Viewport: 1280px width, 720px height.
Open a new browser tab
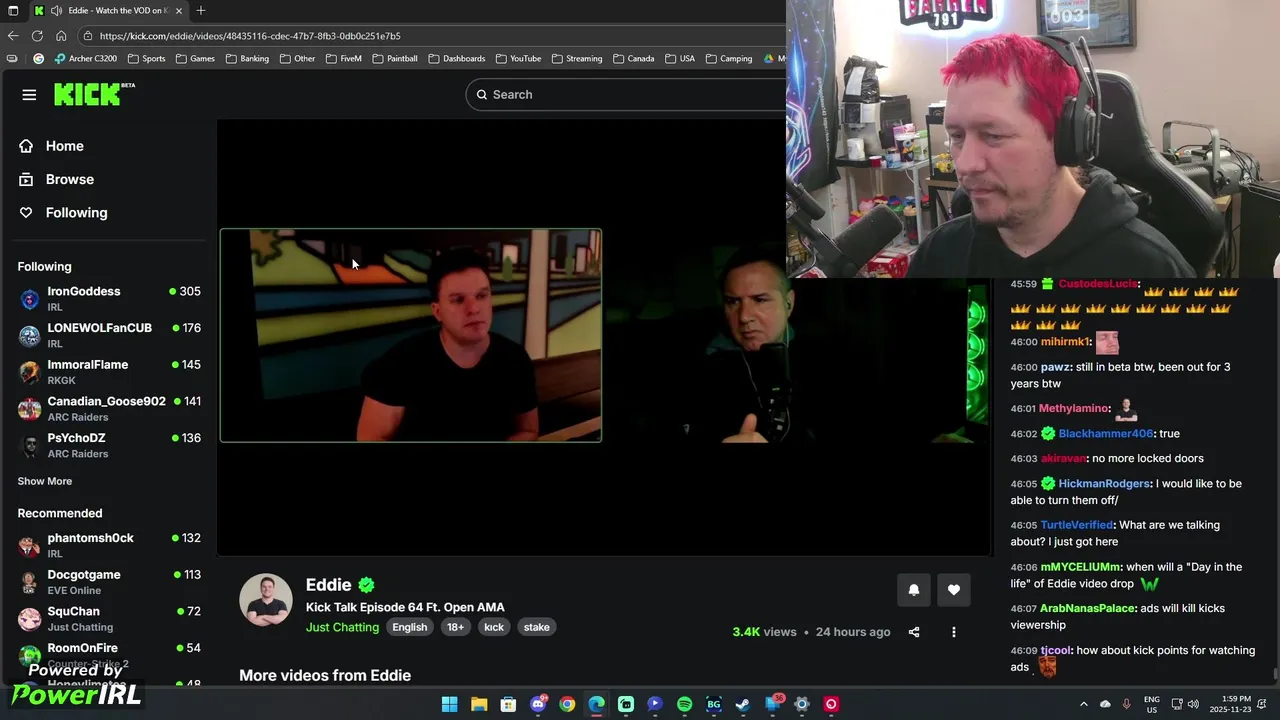point(201,10)
